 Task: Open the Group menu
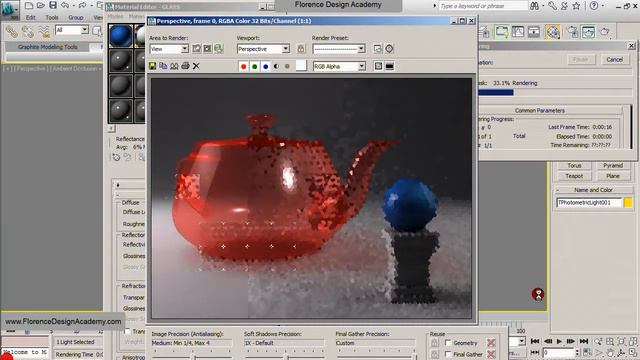76,18
